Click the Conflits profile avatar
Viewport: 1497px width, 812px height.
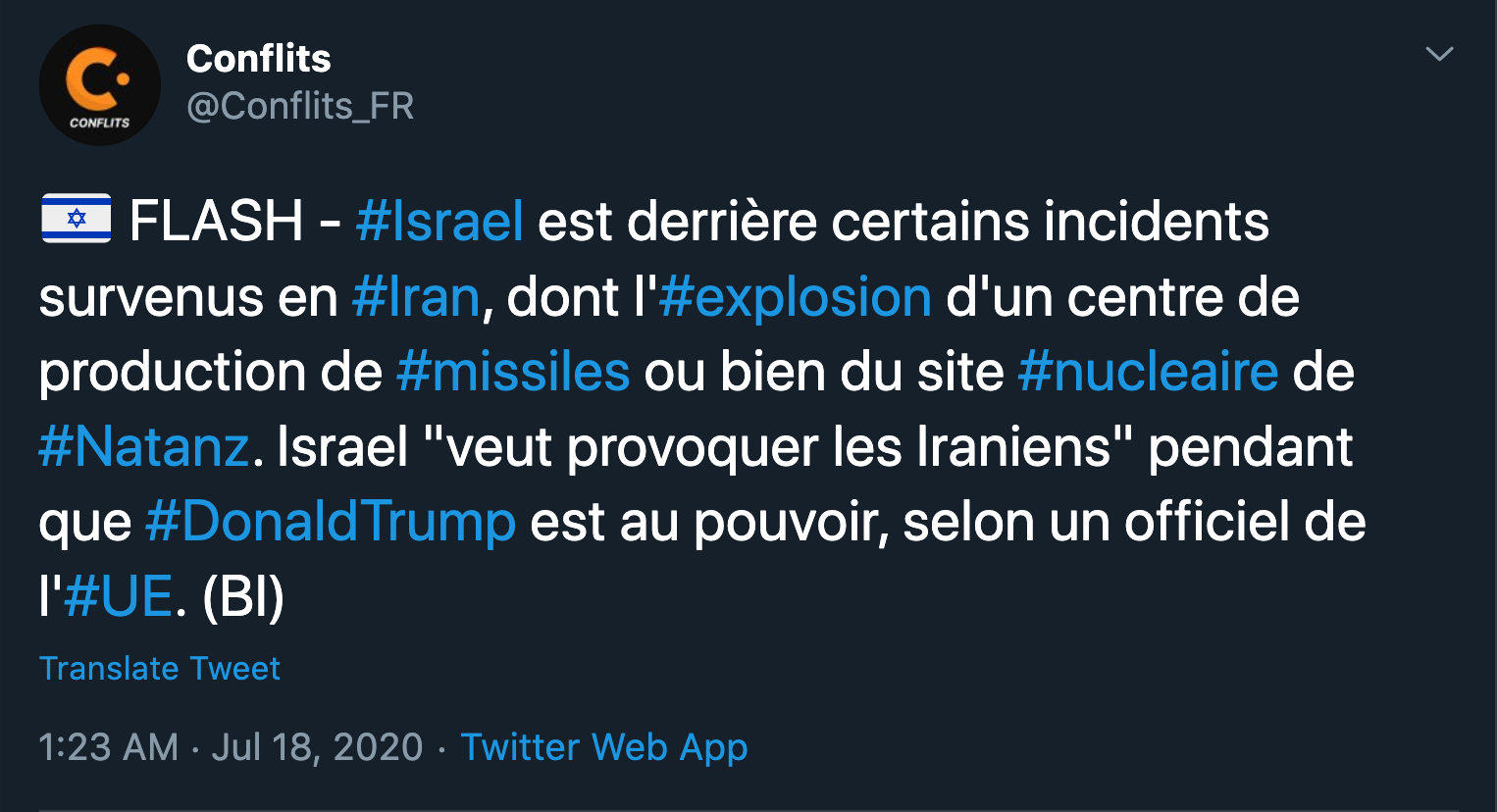click(99, 85)
